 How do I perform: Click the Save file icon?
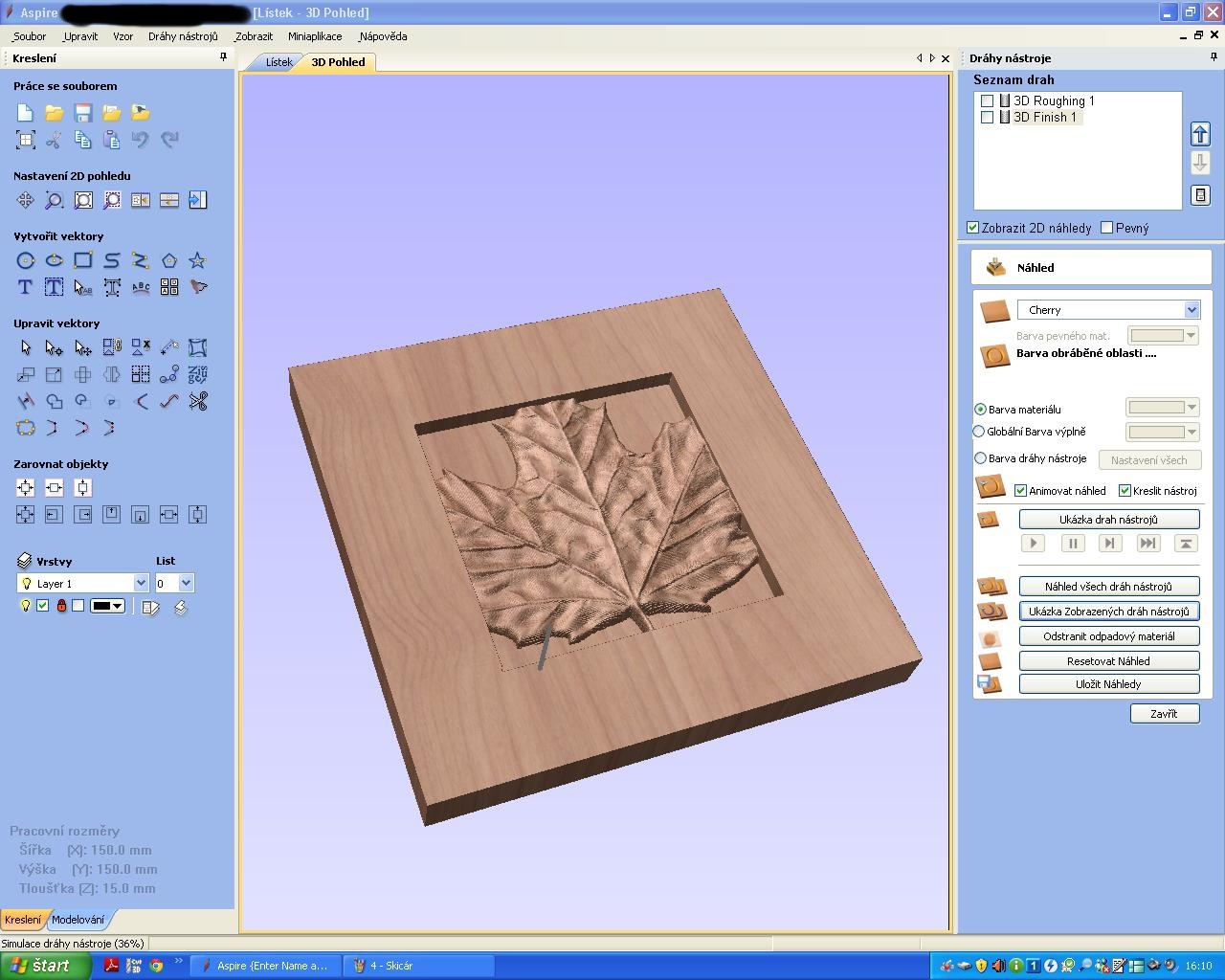point(83,113)
